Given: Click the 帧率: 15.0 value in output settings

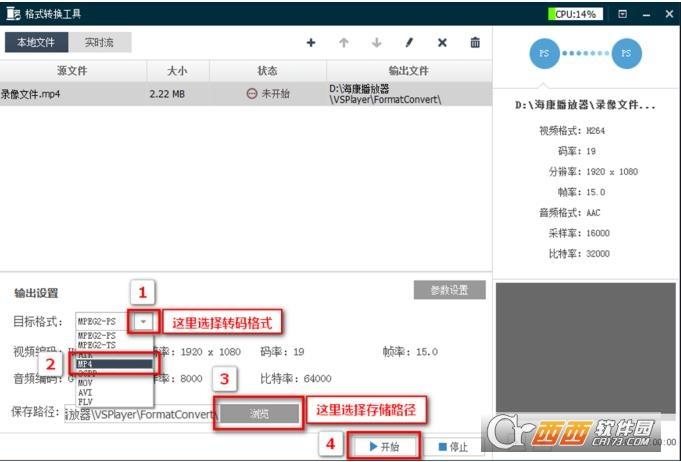Looking at the screenshot, I should pyautogui.click(x=410, y=352).
